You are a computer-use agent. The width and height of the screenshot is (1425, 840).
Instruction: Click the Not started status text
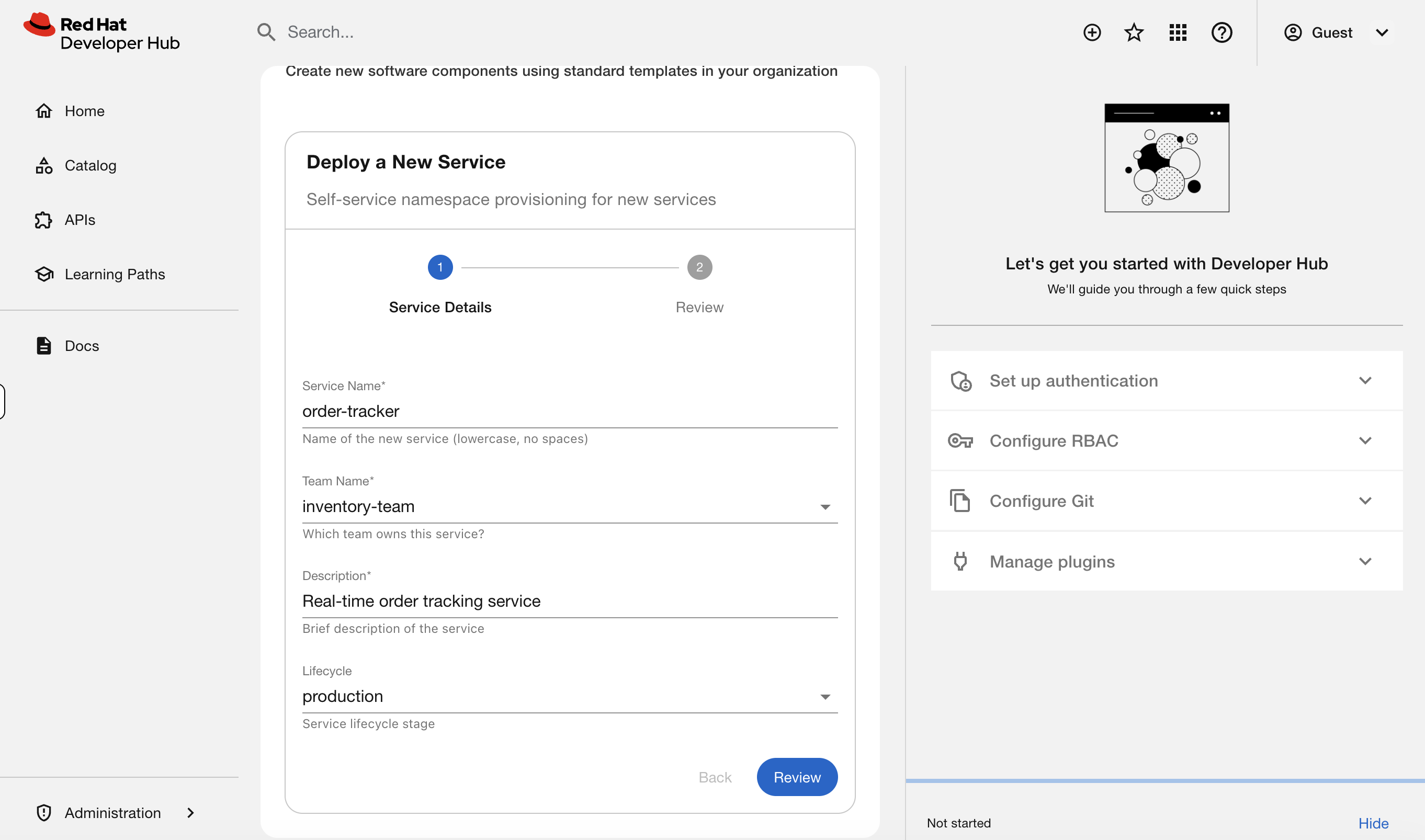(x=958, y=823)
